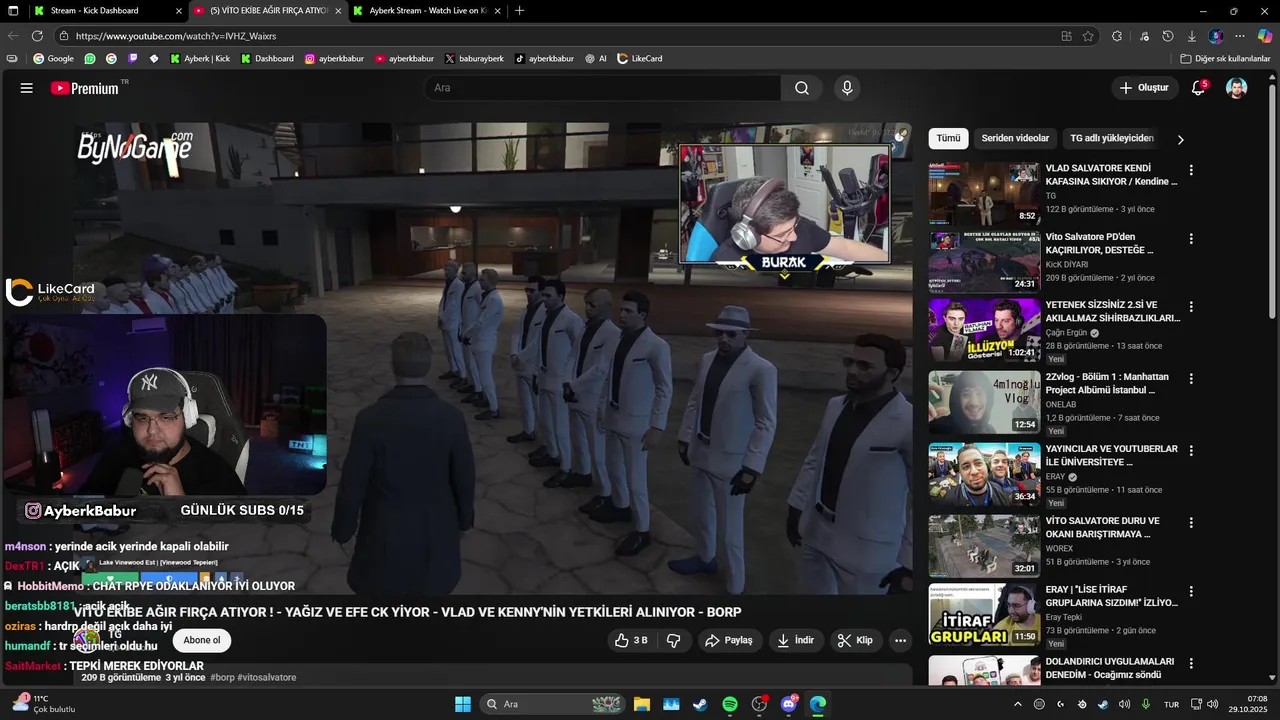Bookmark this page with star icon
1280x720 pixels.
point(1088,36)
